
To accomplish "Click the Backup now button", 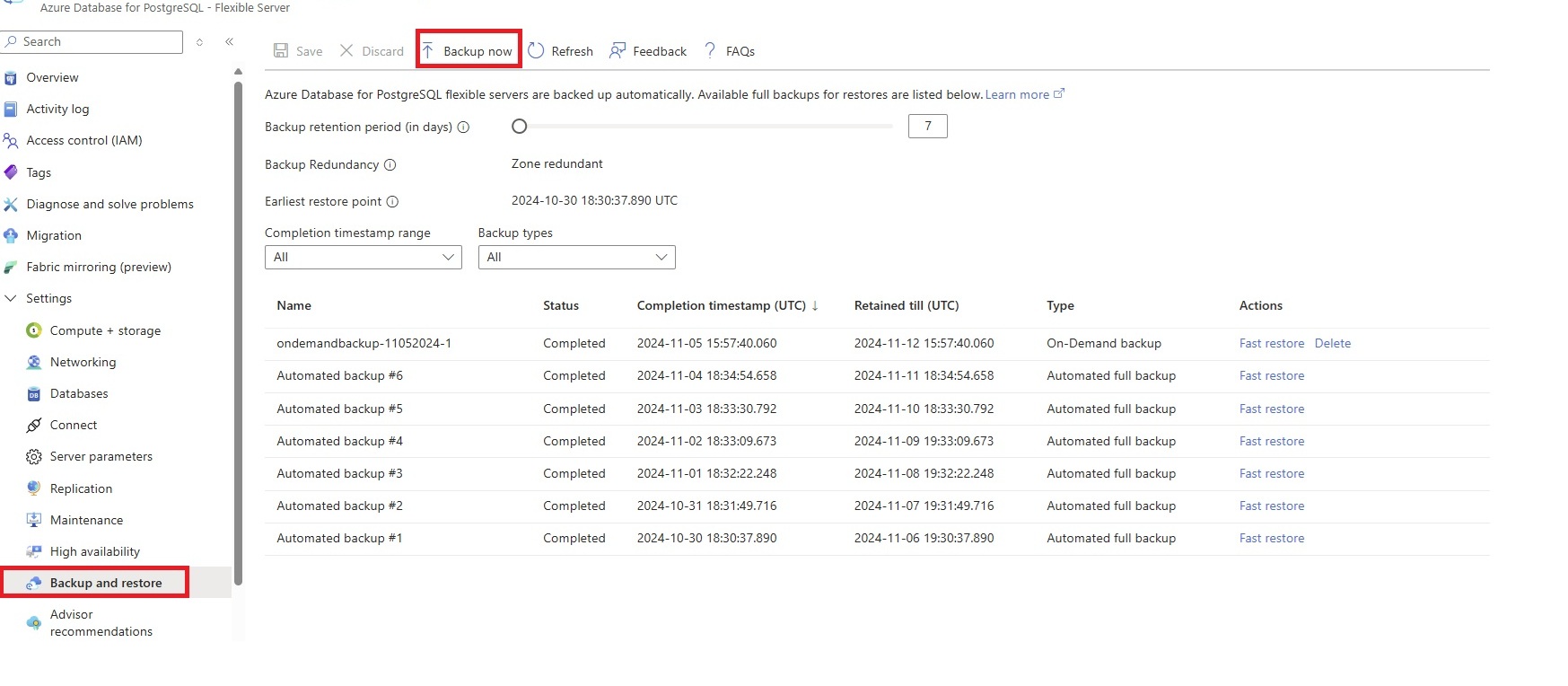I will tap(469, 50).
